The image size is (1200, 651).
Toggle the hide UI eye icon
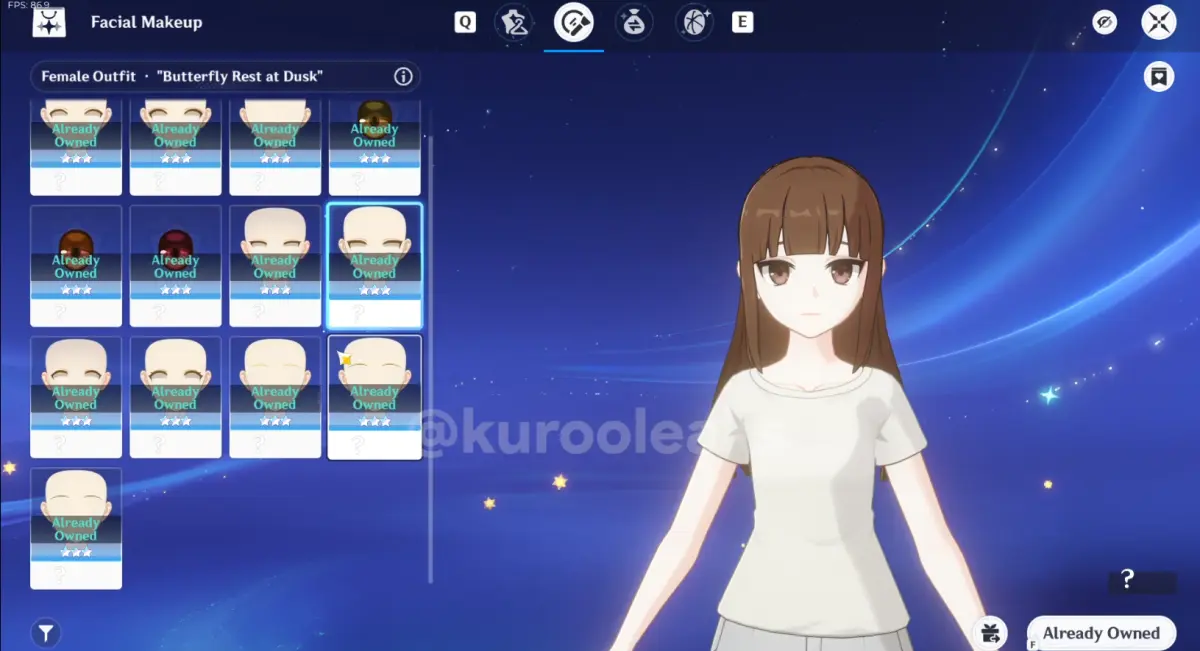tap(1104, 22)
